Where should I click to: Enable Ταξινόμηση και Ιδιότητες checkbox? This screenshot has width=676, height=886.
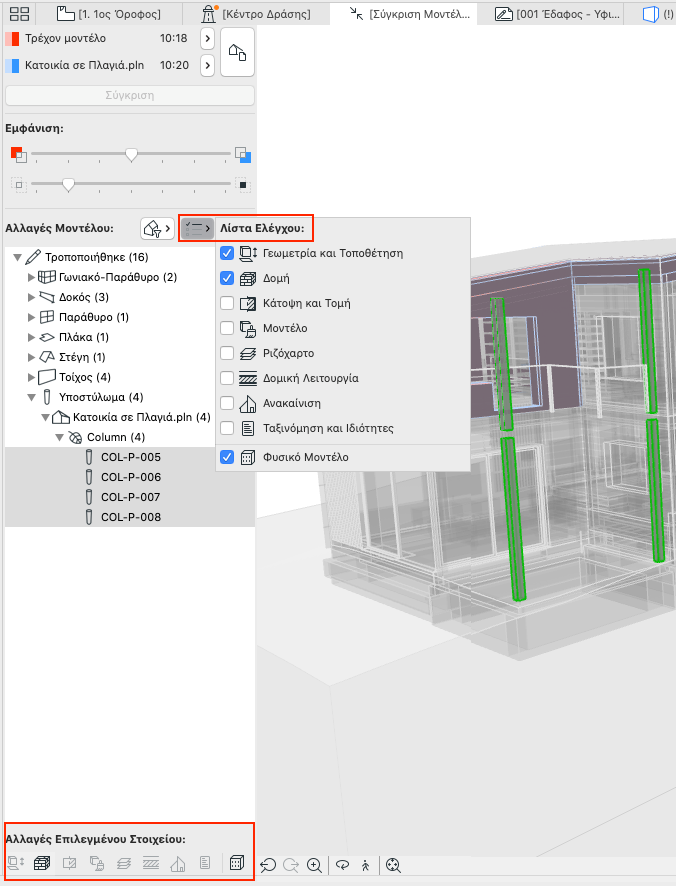click(x=227, y=428)
